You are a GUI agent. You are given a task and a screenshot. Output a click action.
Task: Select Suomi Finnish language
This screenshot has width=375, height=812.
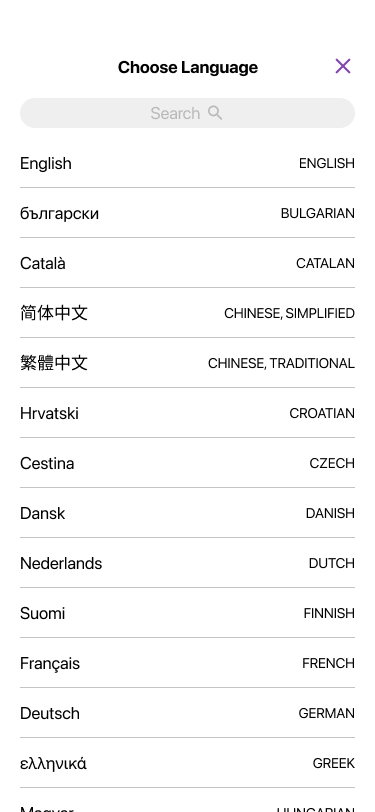tap(188, 613)
